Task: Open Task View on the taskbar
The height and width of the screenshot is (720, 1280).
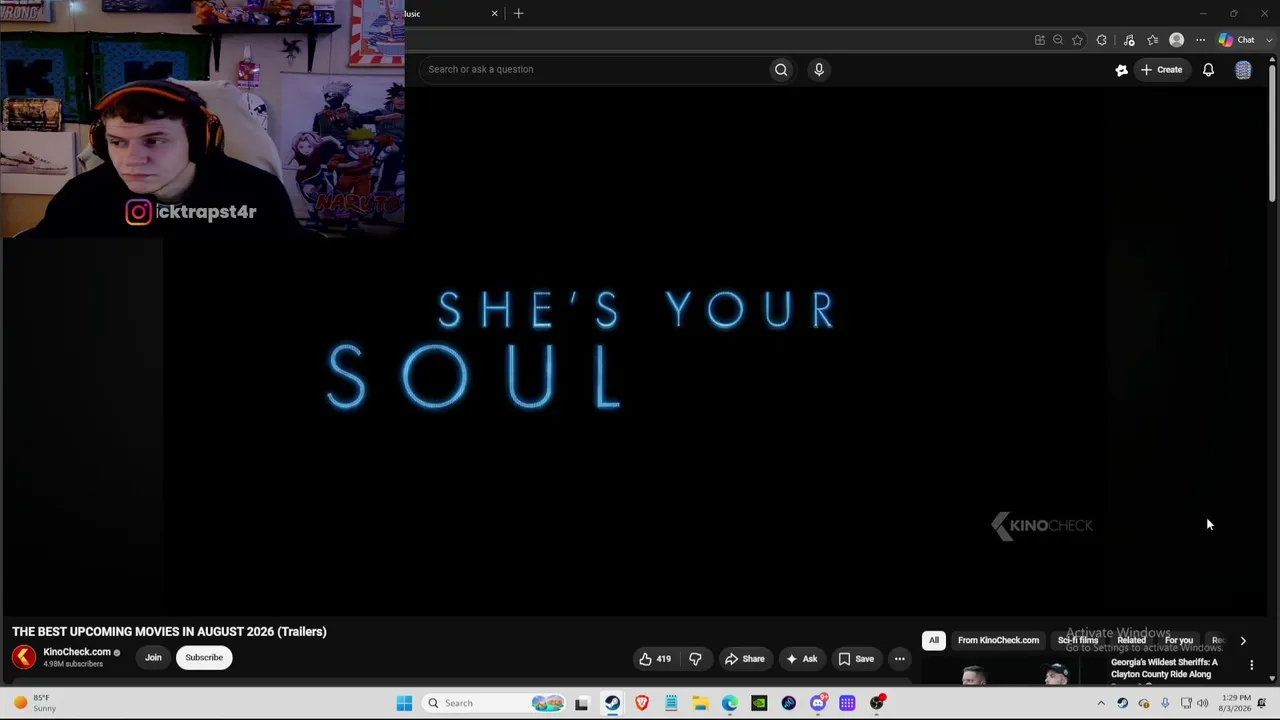Action: click(x=582, y=703)
